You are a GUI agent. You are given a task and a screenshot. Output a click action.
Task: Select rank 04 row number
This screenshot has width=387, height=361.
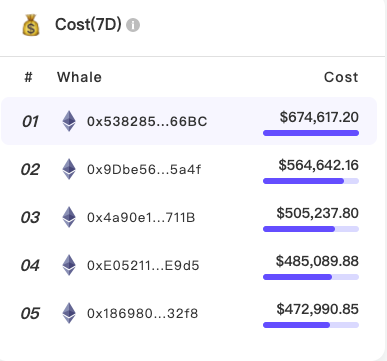30,266
